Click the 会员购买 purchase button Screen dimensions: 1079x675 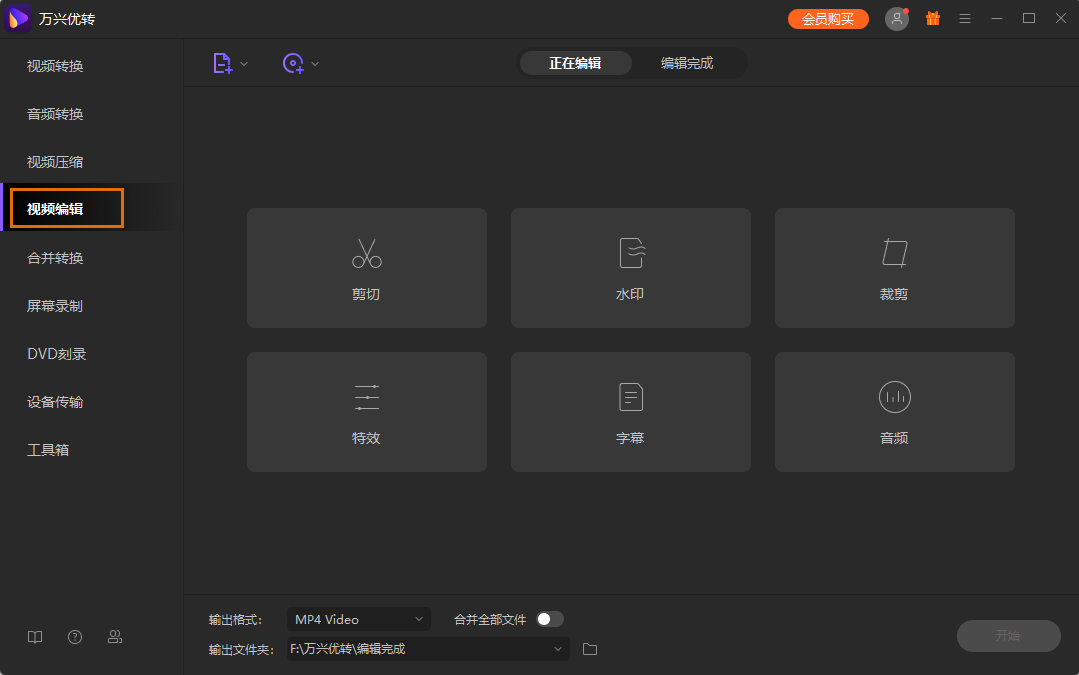point(828,18)
